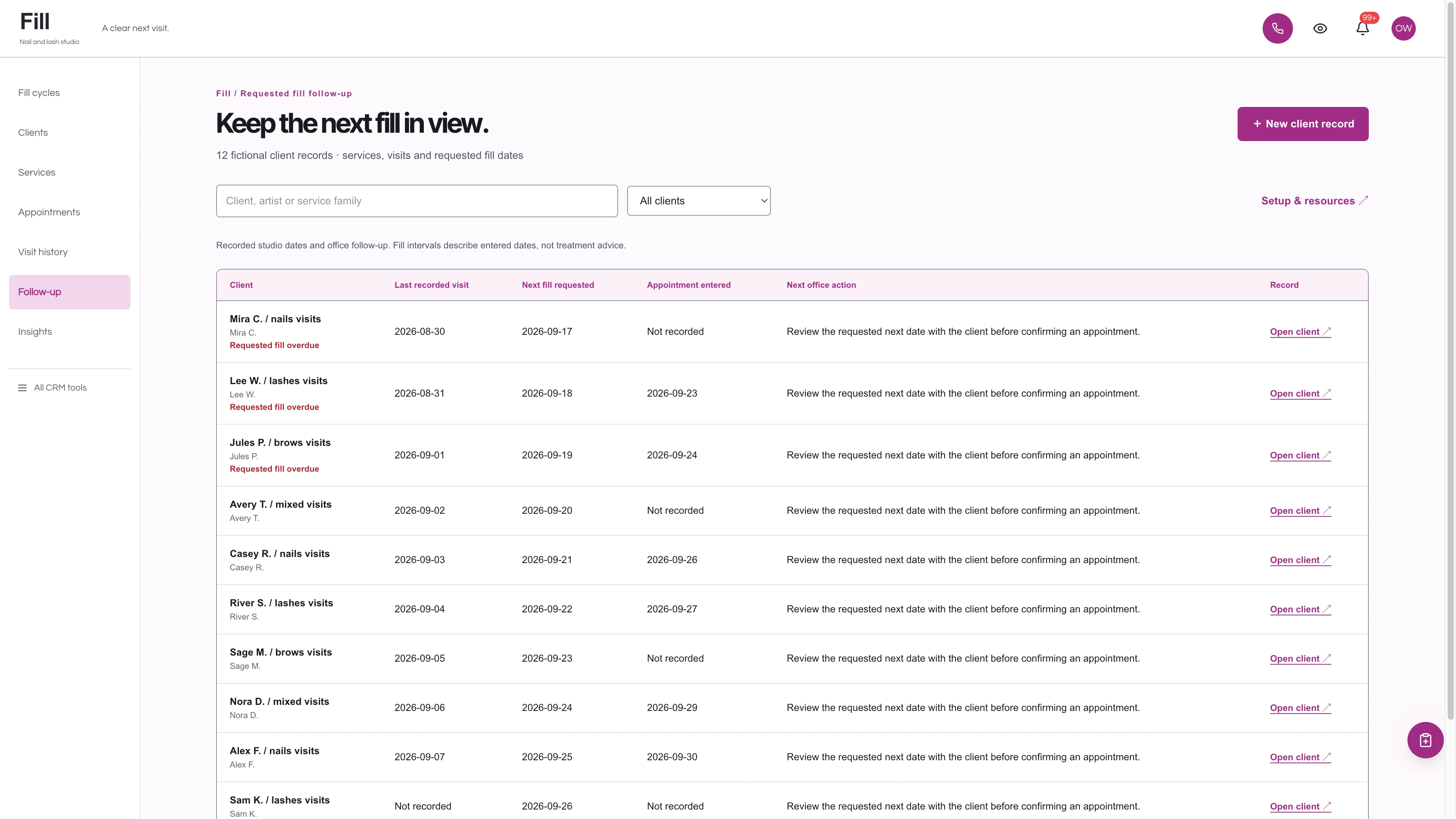This screenshot has width=1456, height=819.
Task: Open client record for River S.
Action: 1300,609
